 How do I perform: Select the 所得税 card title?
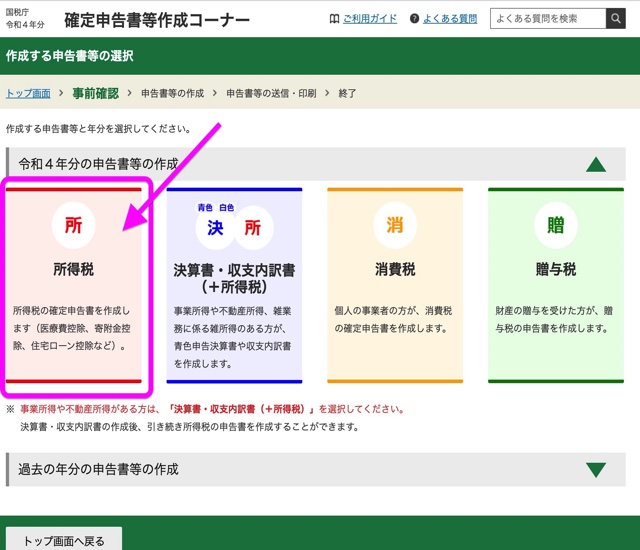(73, 269)
